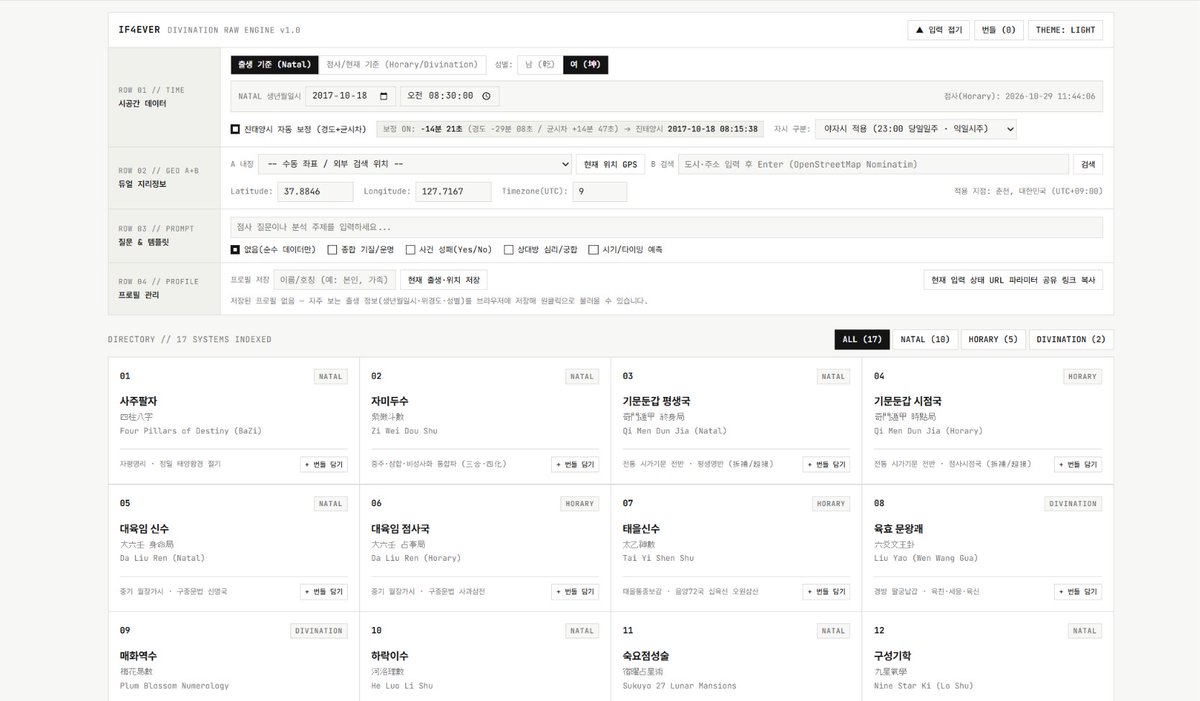Expand the A 내장 location dropdown
Image resolution: width=1200 pixels, height=701 pixels.
415,164
